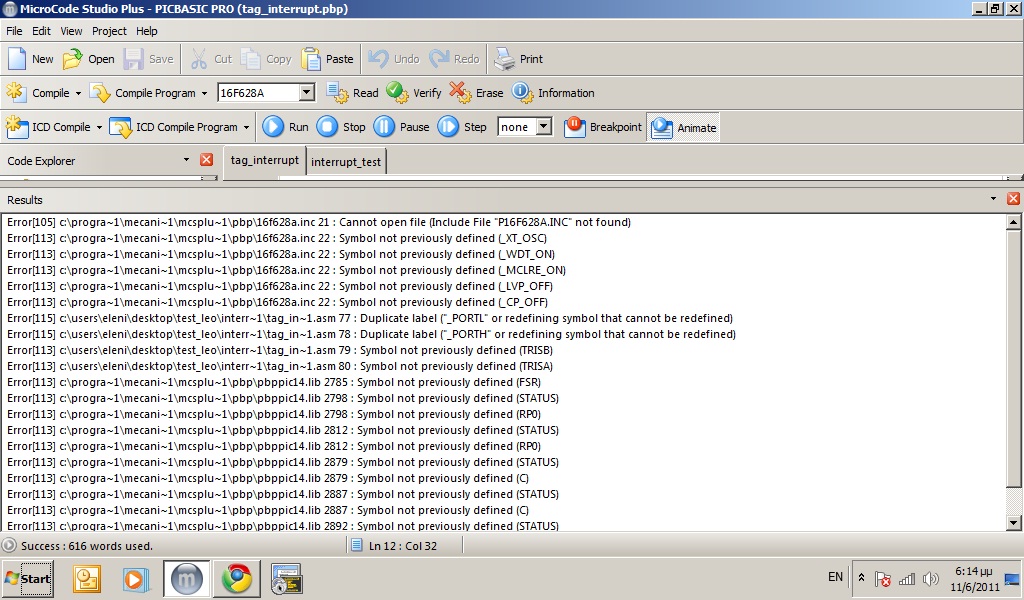
Task: Launch Google Chrome from the taskbar
Action: click(x=236, y=578)
